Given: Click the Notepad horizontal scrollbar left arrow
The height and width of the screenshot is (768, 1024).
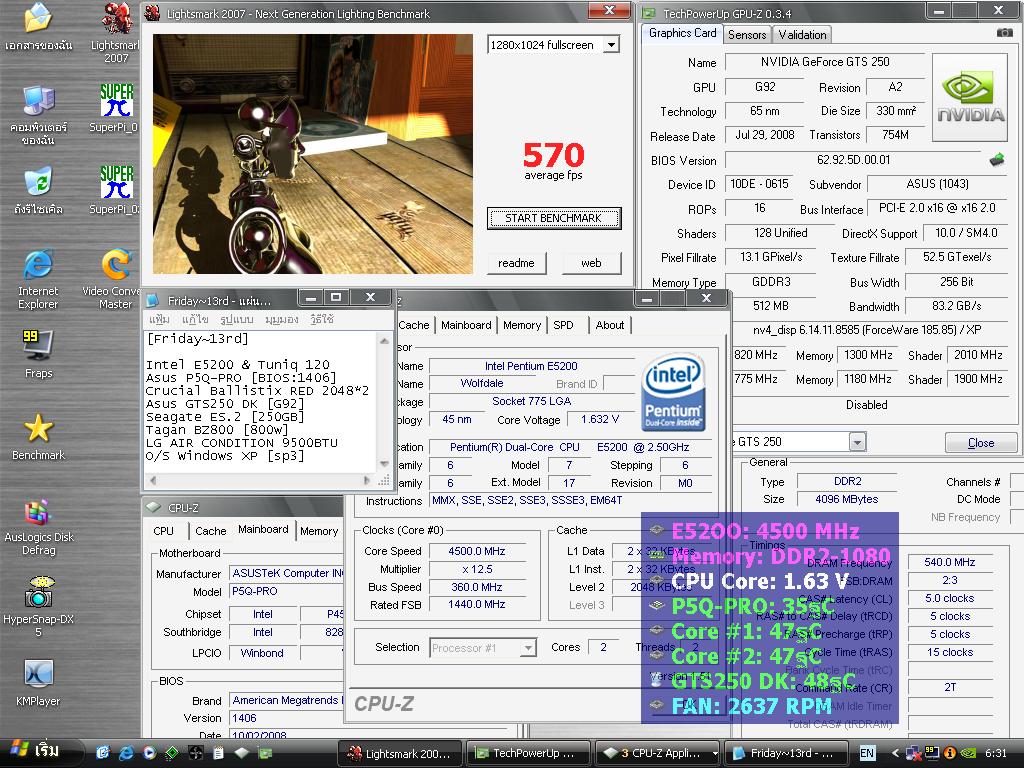Looking at the screenshot, I should [x=153, y=480].
